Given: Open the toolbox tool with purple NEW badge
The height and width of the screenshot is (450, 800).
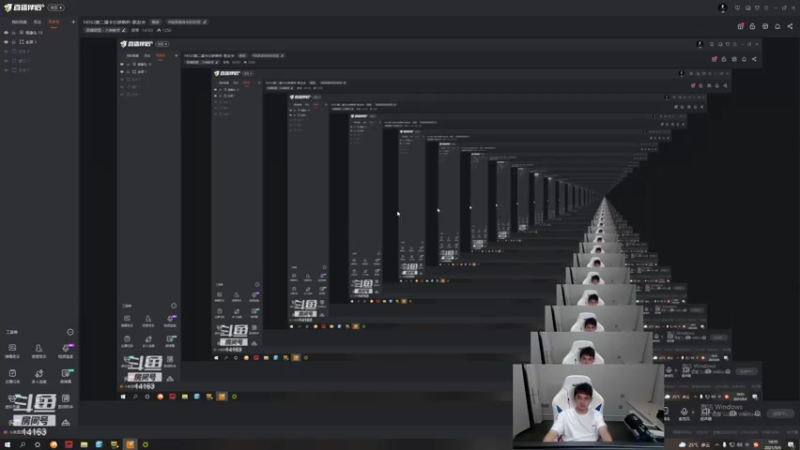Looking at the screenshot, I should pyautogui.click(x=66, y=351).
